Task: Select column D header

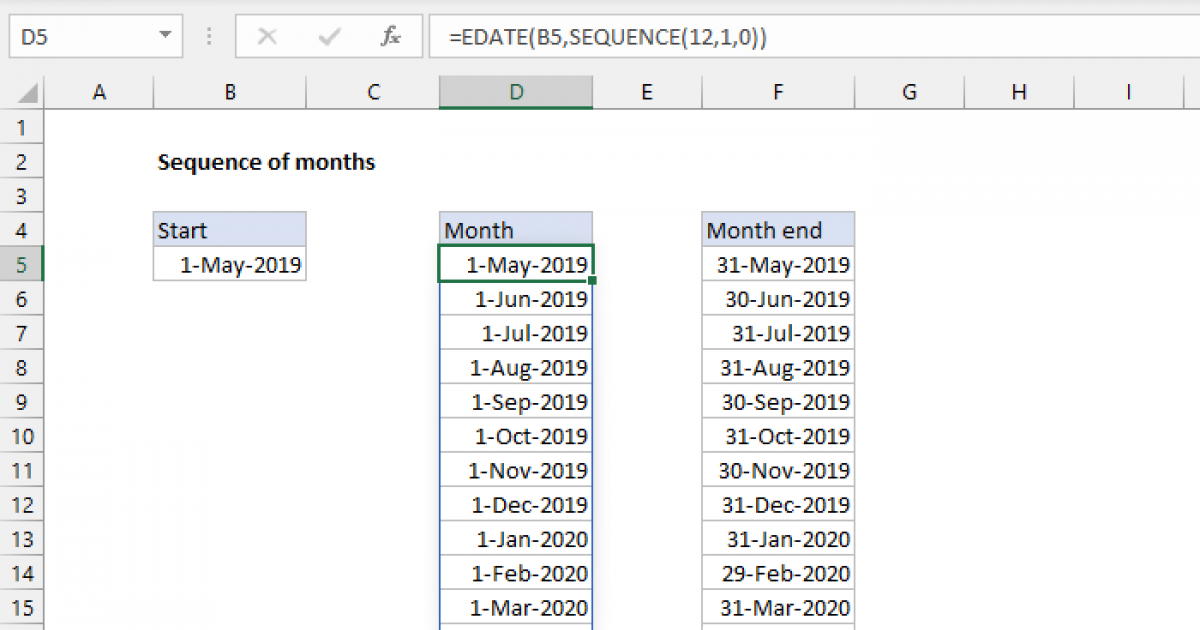Action: 515,93
